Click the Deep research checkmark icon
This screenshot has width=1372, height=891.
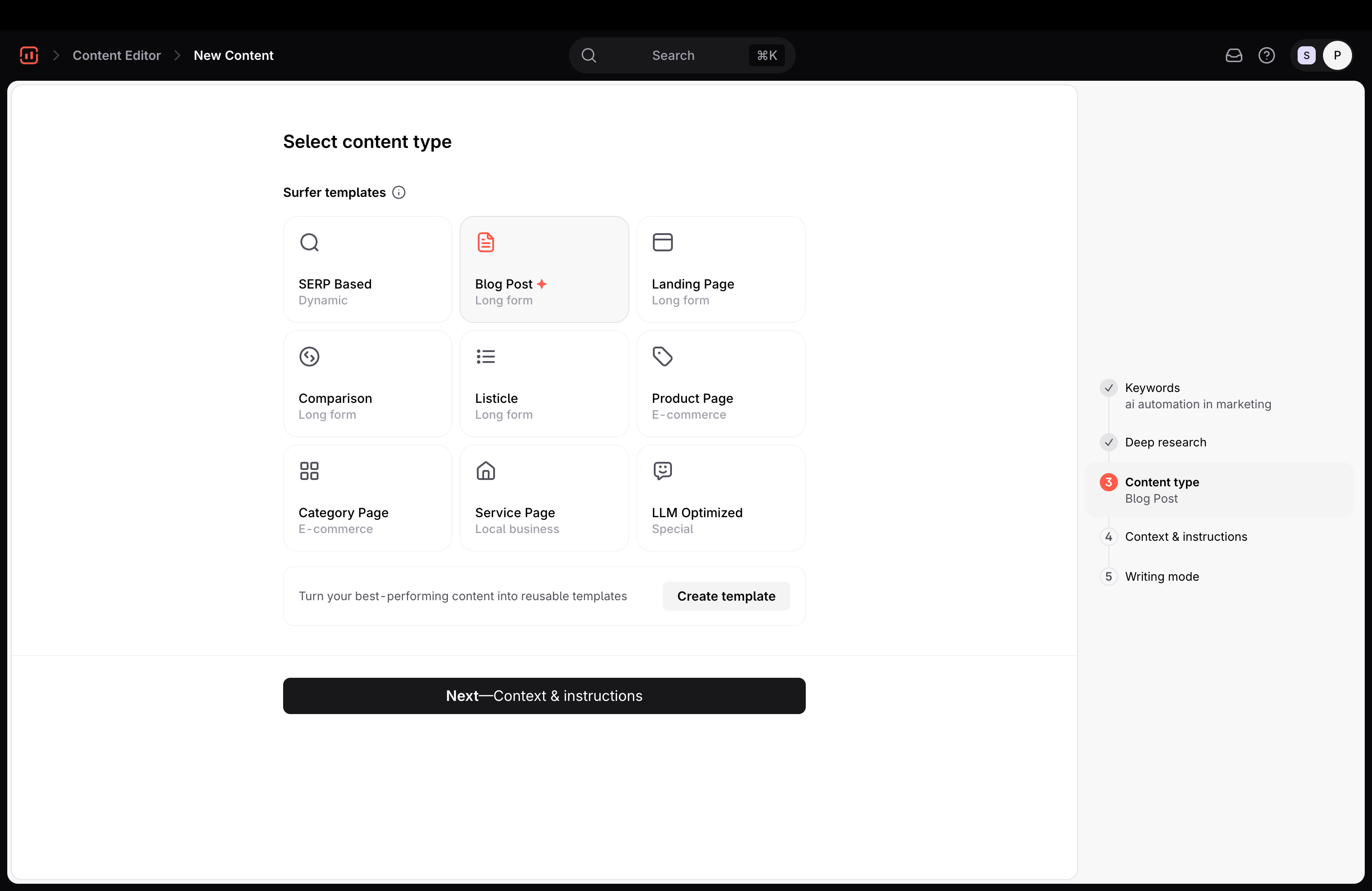pyautogui.click(x=1108, y=442)
